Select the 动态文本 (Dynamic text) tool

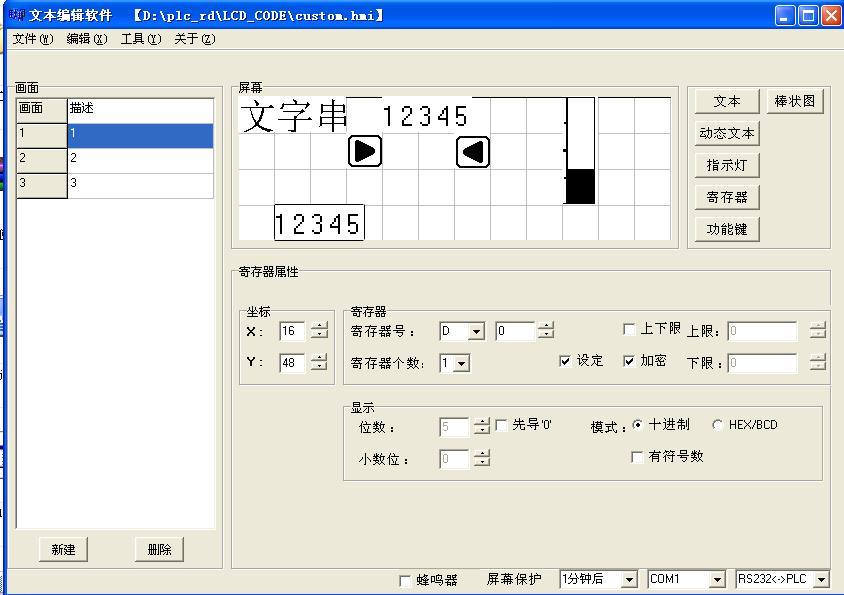pos(726,133)
